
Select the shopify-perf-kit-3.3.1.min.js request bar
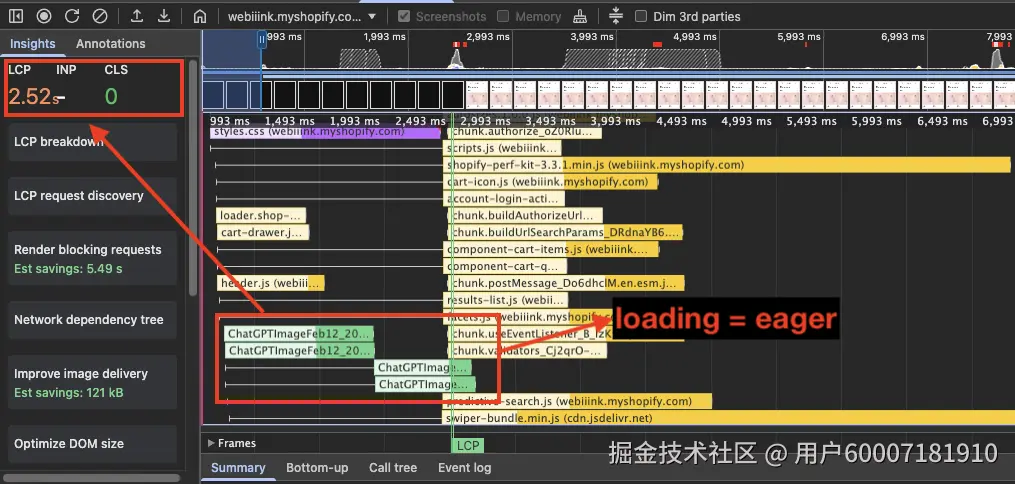point(728,165)
